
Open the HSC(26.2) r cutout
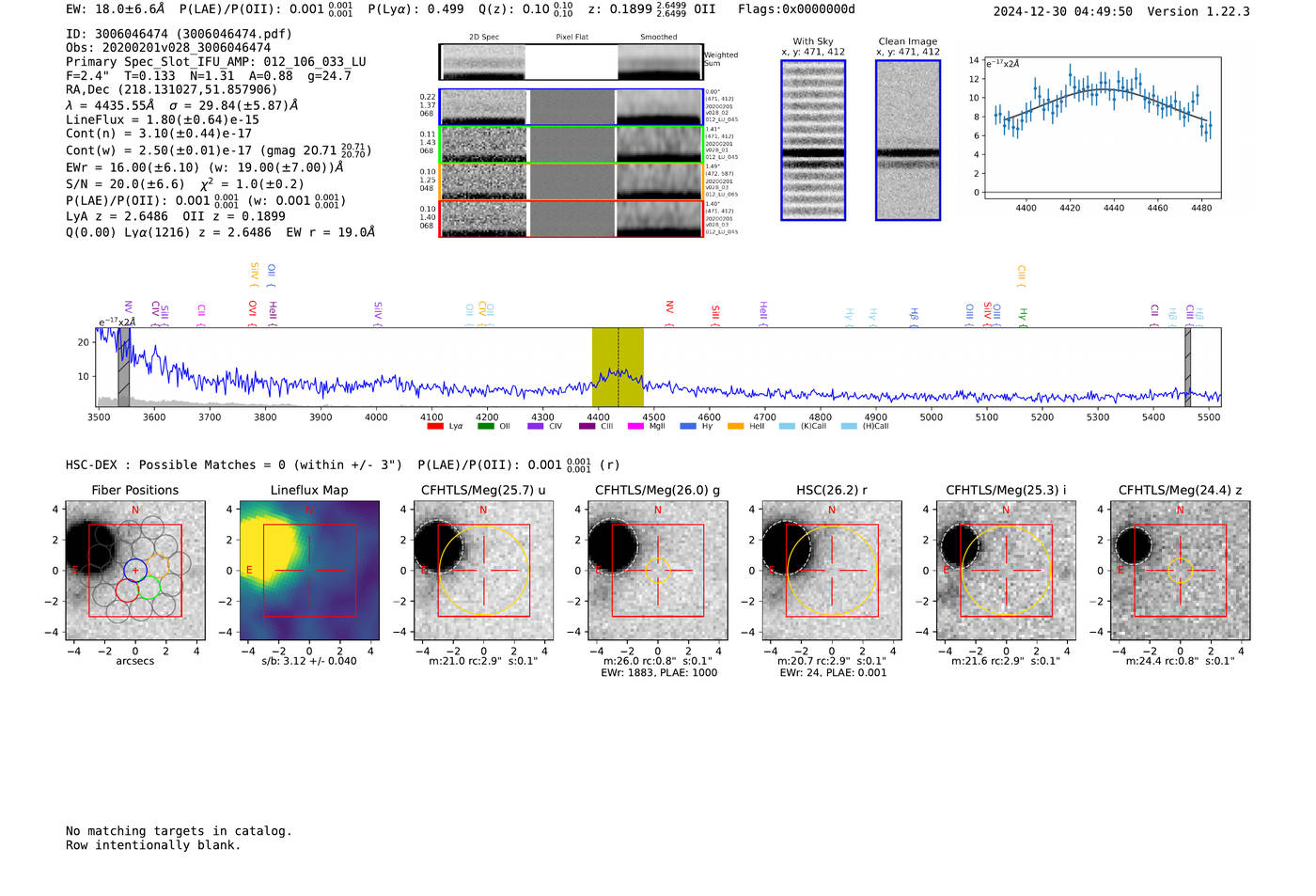click(832, 571)
